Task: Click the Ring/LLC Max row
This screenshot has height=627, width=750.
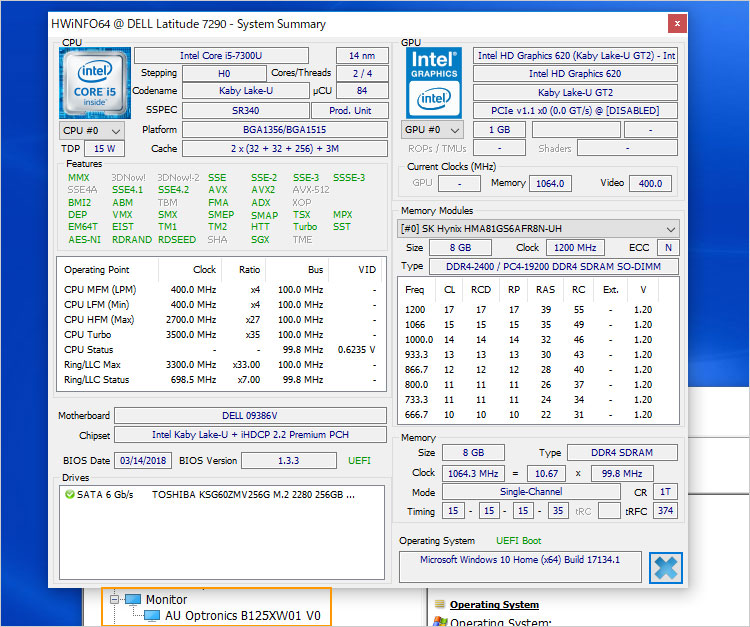Action: click(x=221, y=364)
